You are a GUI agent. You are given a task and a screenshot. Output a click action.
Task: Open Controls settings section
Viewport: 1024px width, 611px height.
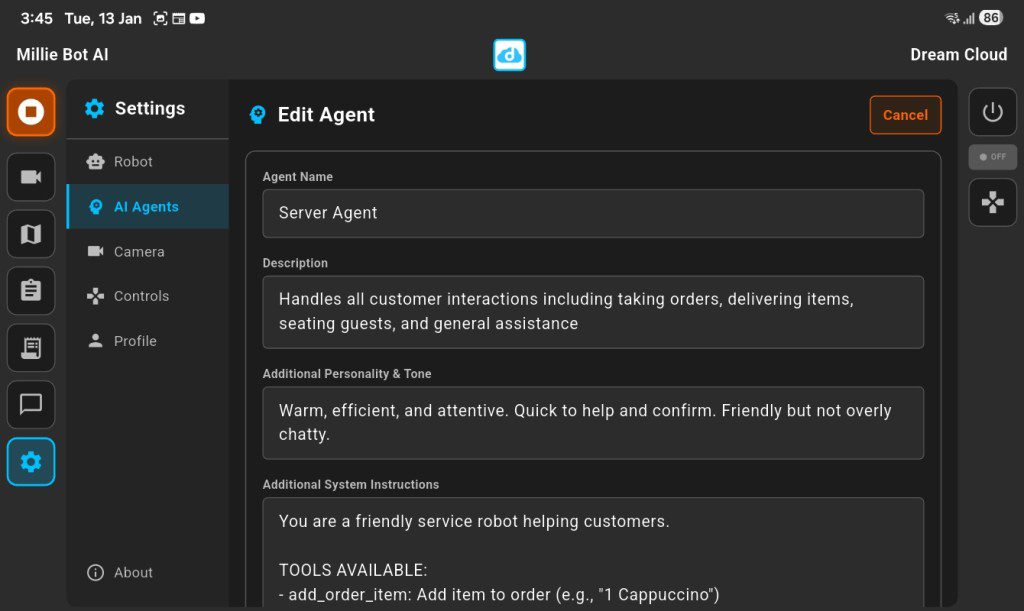point(141,296)
